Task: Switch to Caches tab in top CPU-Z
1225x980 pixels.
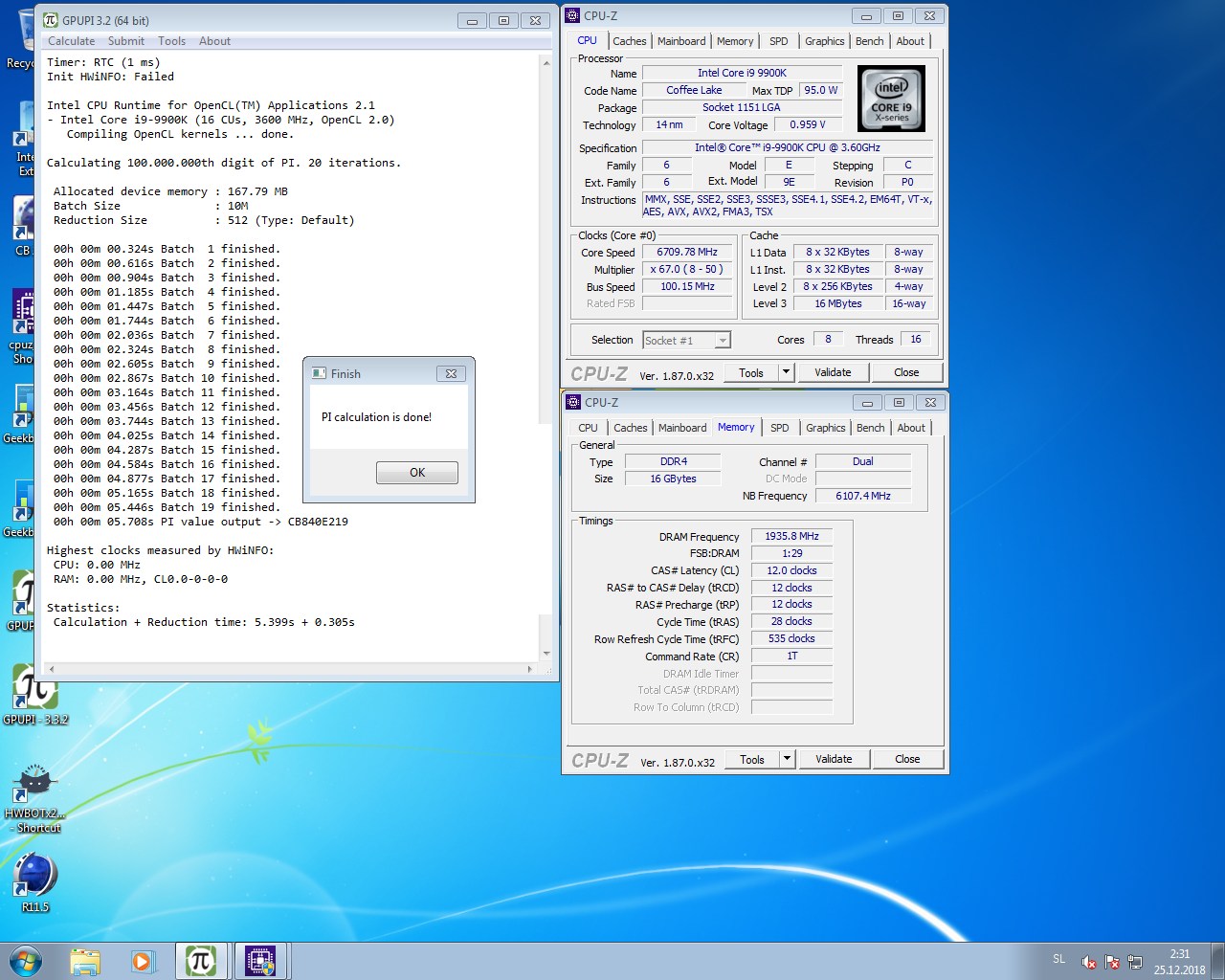Action: click(x=630, y=41)
